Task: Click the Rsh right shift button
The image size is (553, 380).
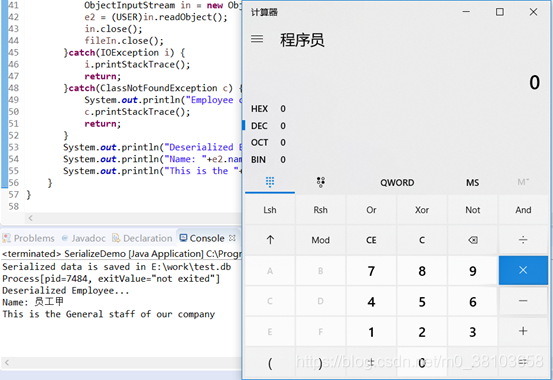Action: pyautogui.click(x=321, y=210)
